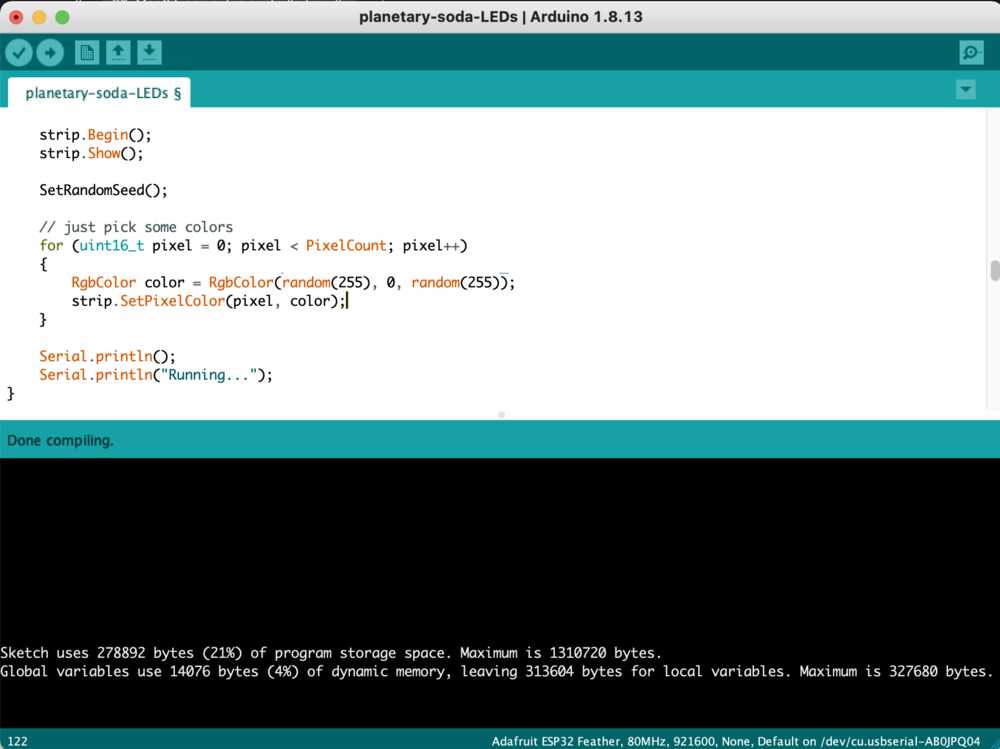
Task: Click the 'Done compiling.' status message
Action: pyautogui.click(x=61, y=440)
